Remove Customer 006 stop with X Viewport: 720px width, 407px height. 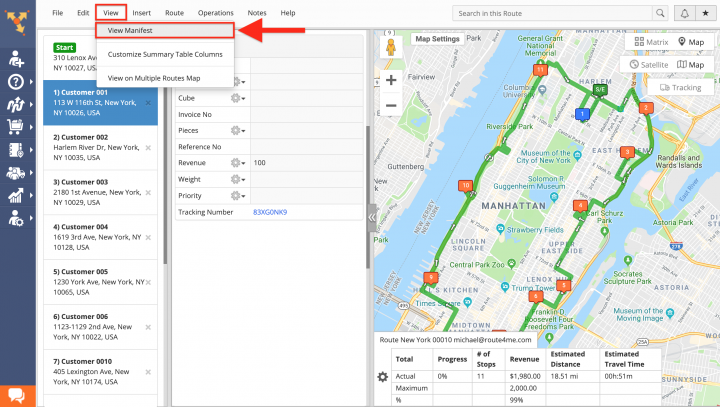coord(148,327)
